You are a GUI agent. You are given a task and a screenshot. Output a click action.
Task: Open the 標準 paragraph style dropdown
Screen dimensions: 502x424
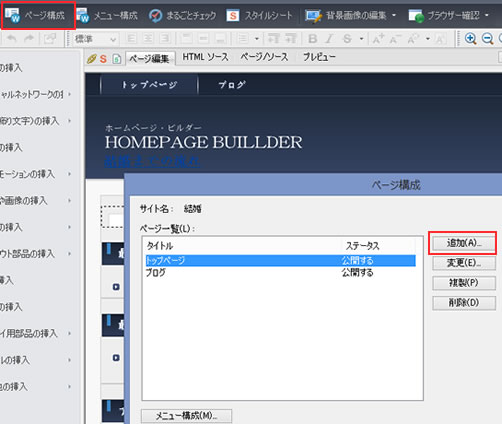click(95, 39)
